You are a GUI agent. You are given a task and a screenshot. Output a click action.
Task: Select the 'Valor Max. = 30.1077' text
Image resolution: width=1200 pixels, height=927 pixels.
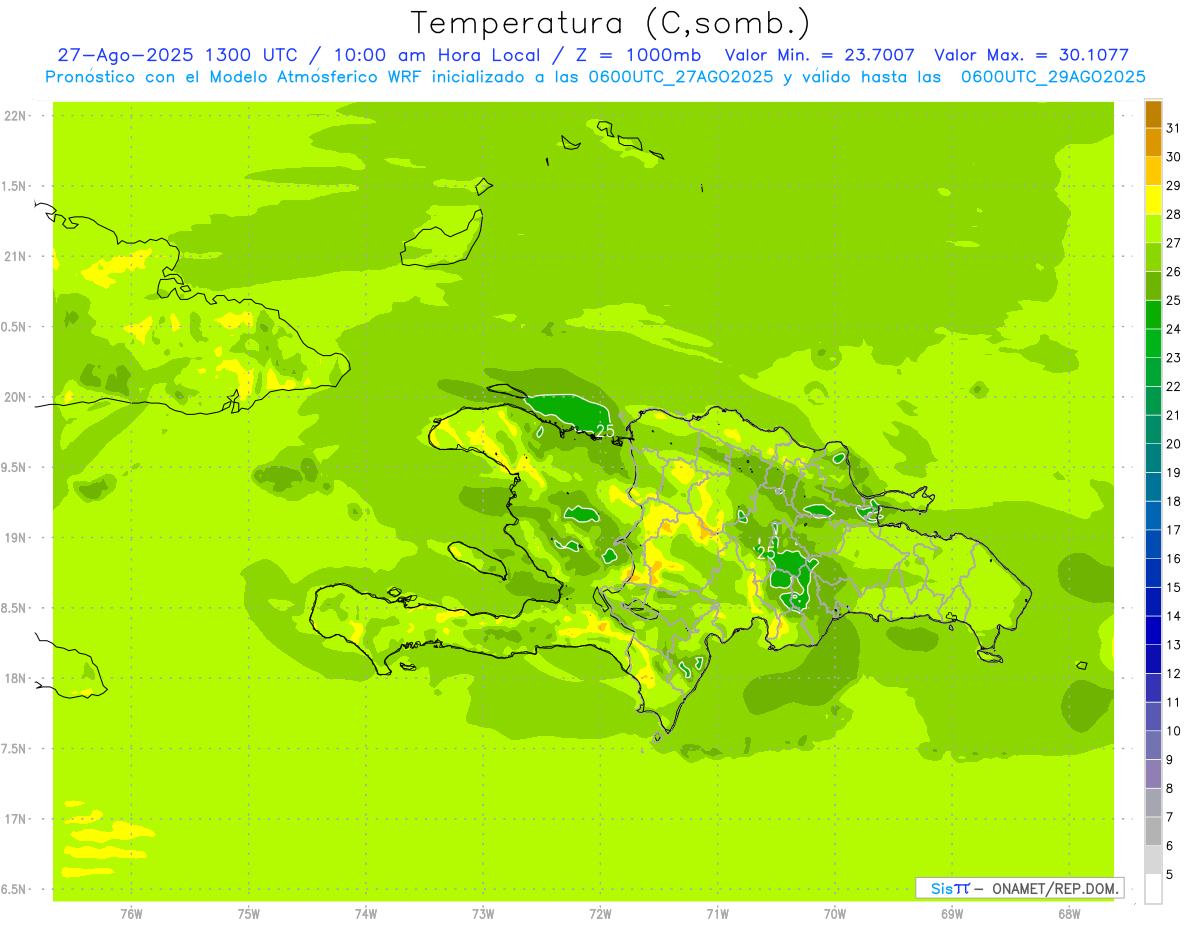[1032, 55]
